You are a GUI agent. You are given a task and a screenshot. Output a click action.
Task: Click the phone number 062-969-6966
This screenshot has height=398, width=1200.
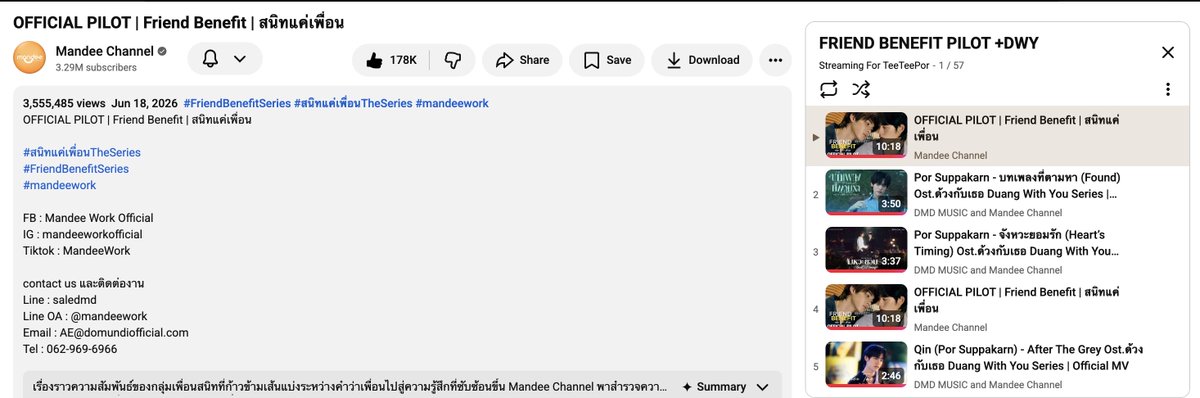point(81,349)
